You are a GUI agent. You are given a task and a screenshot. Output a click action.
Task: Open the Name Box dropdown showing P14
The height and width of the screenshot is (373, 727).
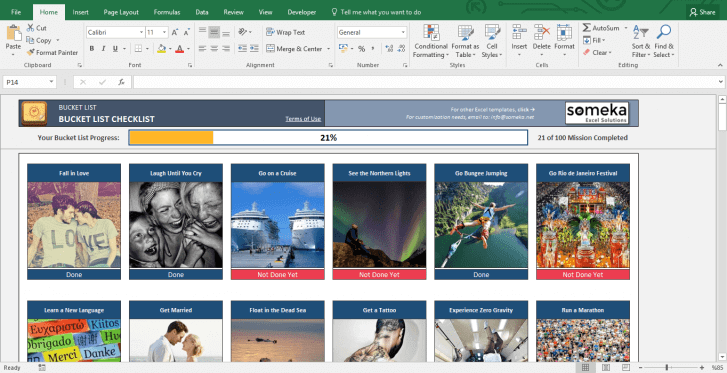click(x=51, y=82)
